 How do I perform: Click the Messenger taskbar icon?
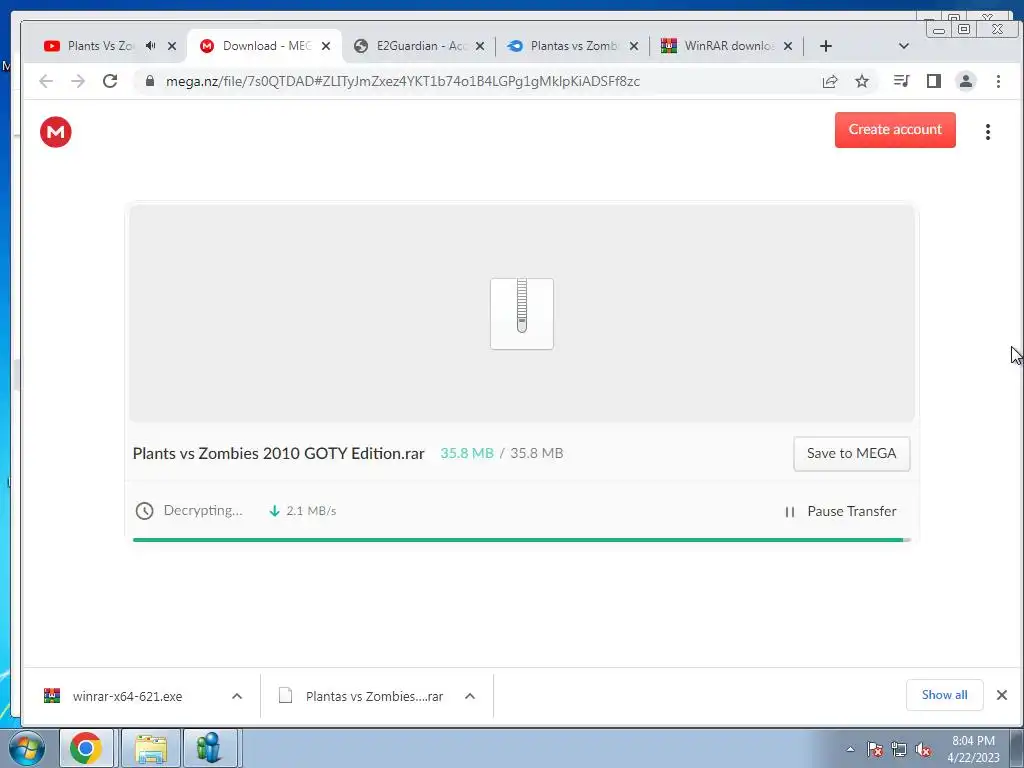coord(209,748)
